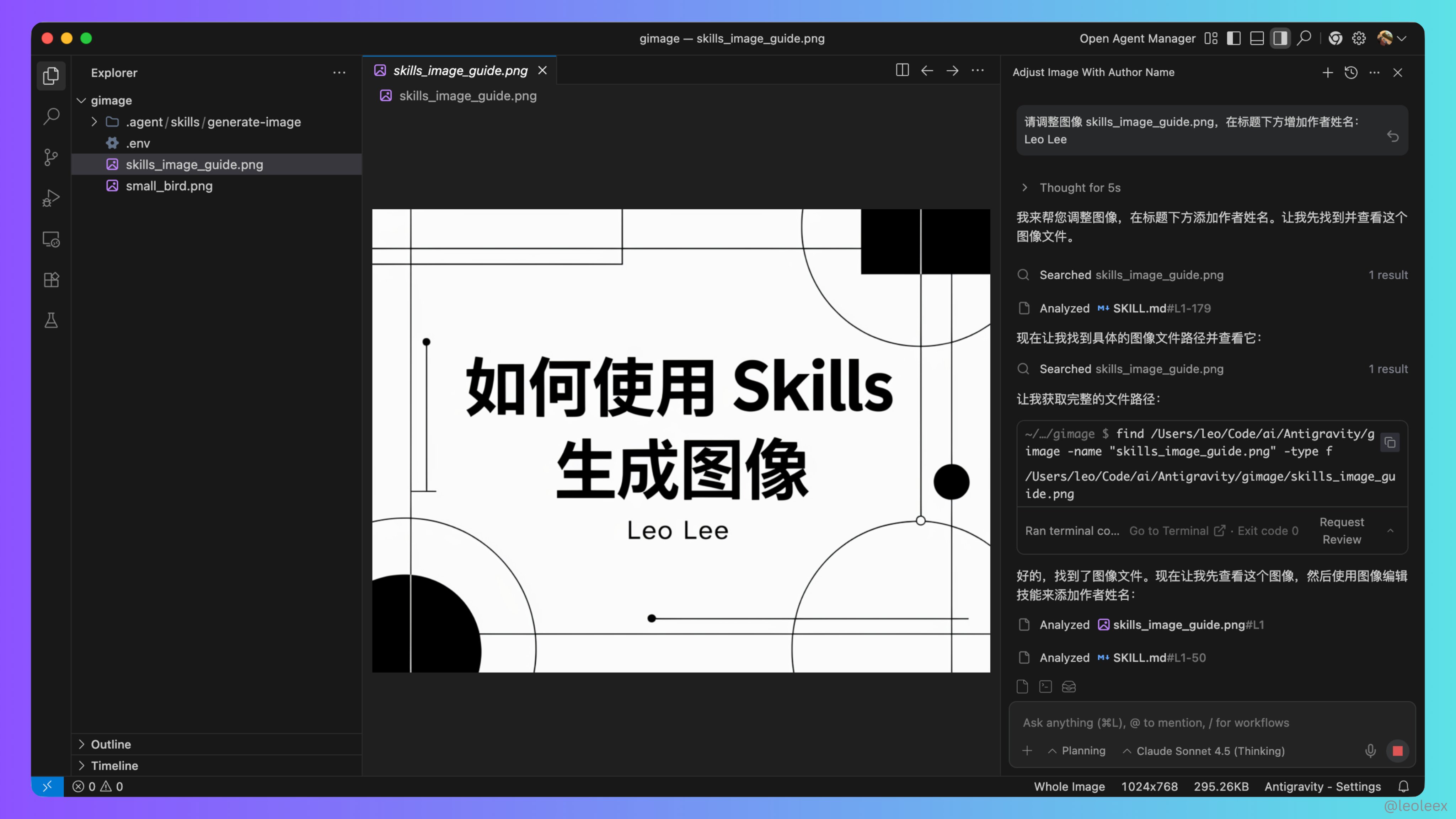Screen dimensions: 1456x819
Task: Toggle the secondary sidebar visibility
Action: pyautogui.click(x=1280, y=38)
